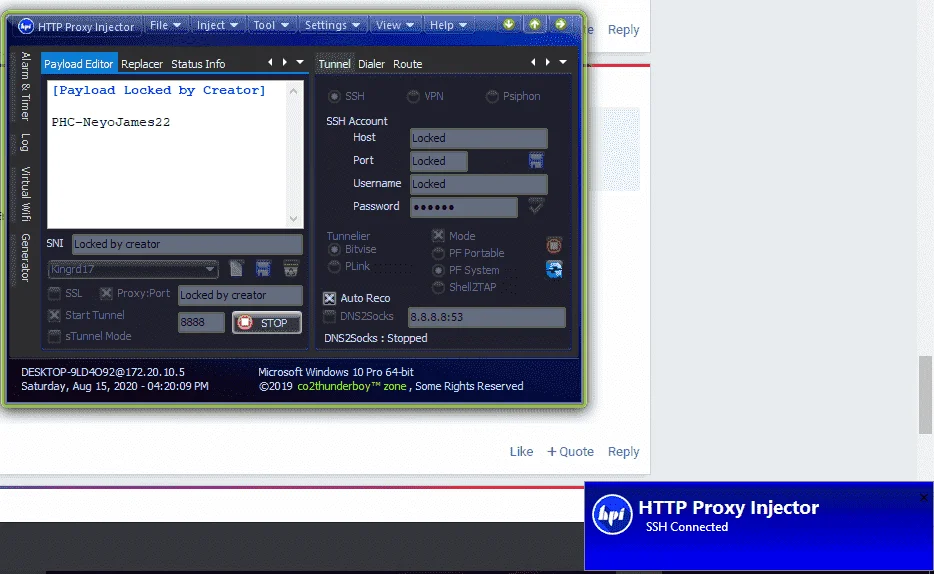
Task: Click the co2thunderboy zone link
Action: [x=351, y=386]
